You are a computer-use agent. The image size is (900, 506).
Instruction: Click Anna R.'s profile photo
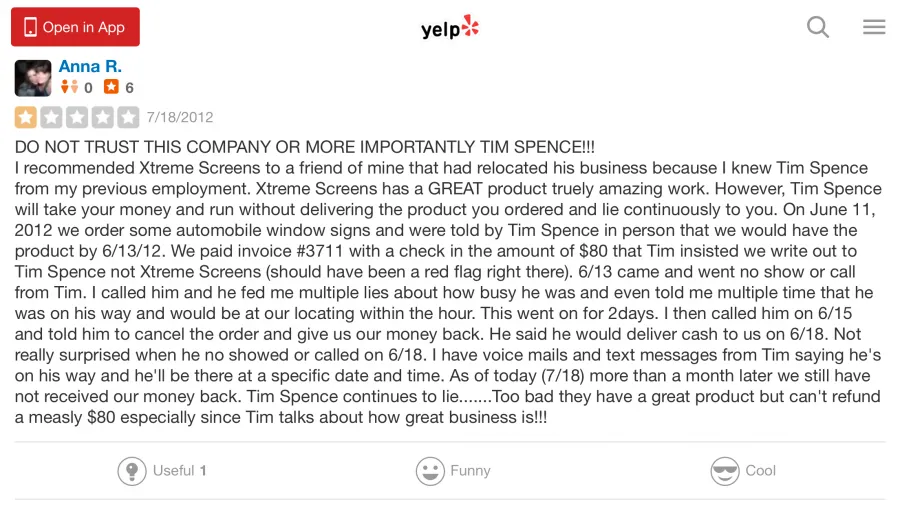[x=33, y=78]
